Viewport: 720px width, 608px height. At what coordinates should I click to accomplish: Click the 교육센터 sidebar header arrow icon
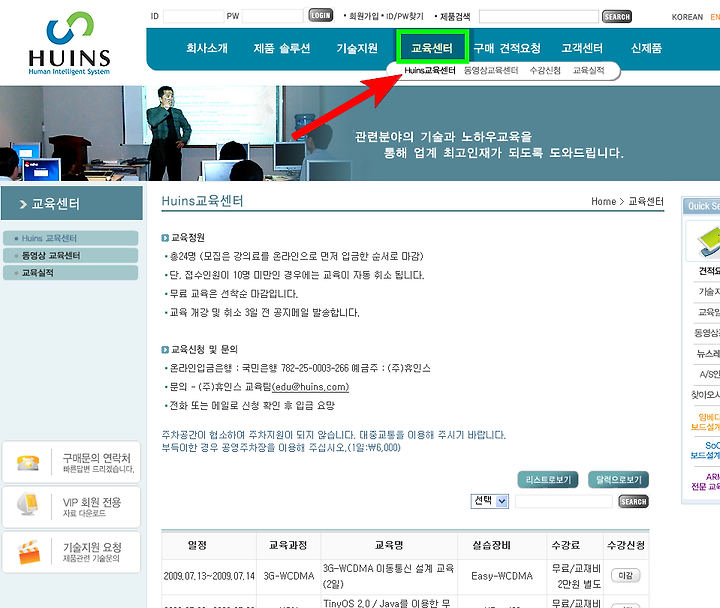(x=23, y=204)
